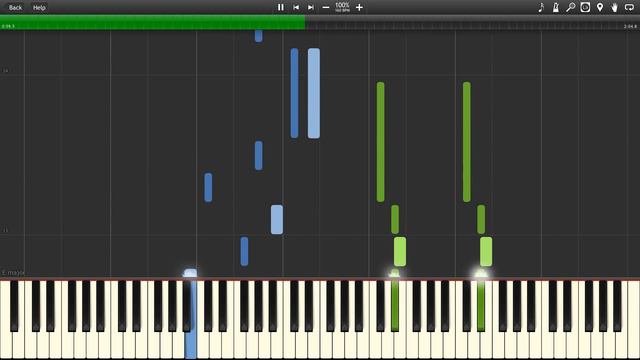Click the total duration label on the progress bar
This screenshot has height=360, width=640.
pos(631,27)
